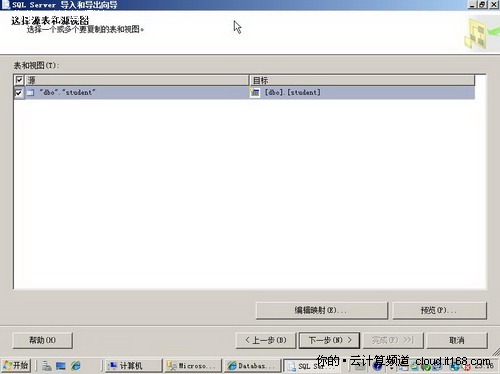Launch Internet Explorer from quick launch
Viewport: 500px width, 374px height.
click(x=76, y=366)
